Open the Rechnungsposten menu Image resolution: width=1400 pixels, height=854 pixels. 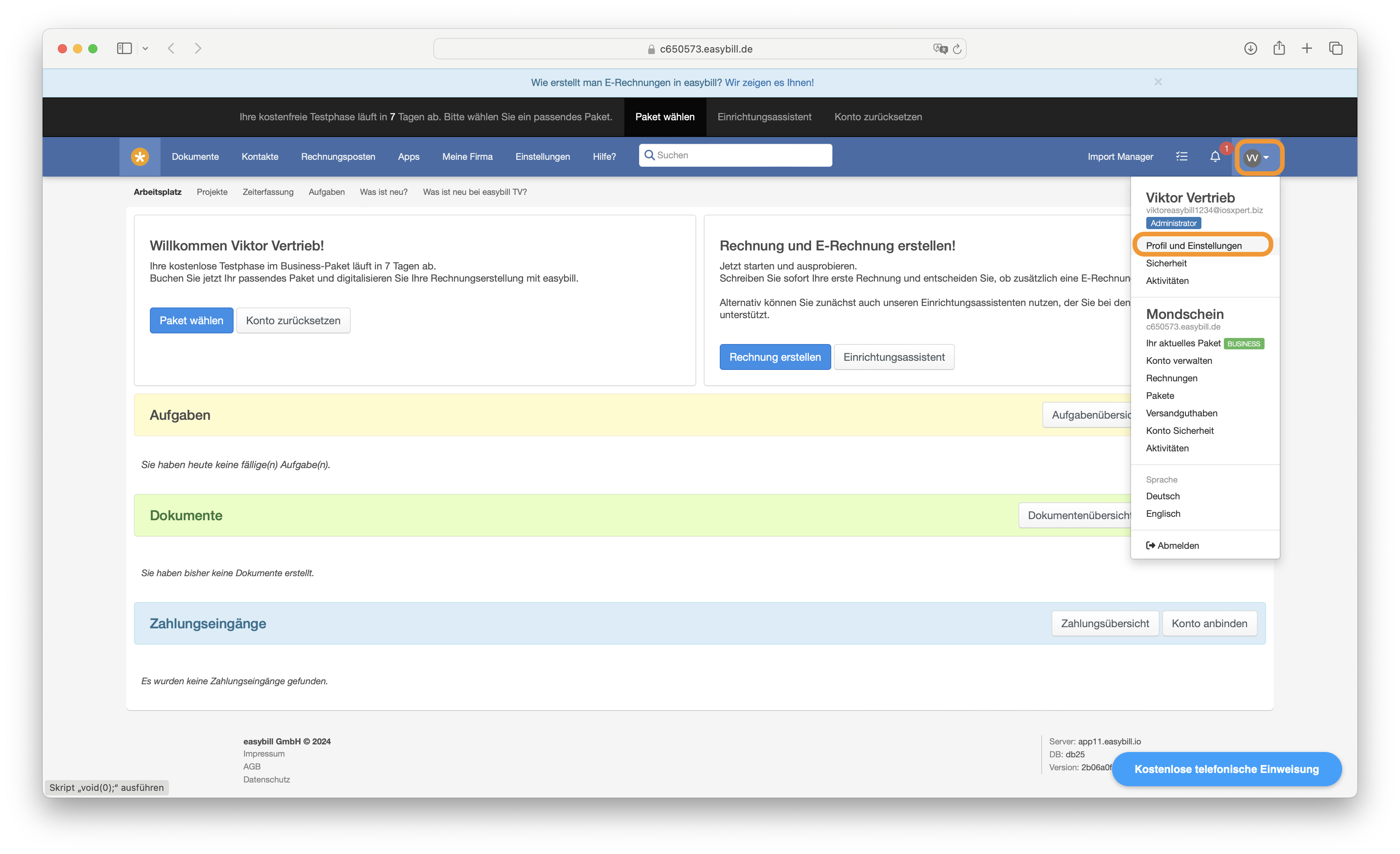pyautogui.click(x=338, y=156)
